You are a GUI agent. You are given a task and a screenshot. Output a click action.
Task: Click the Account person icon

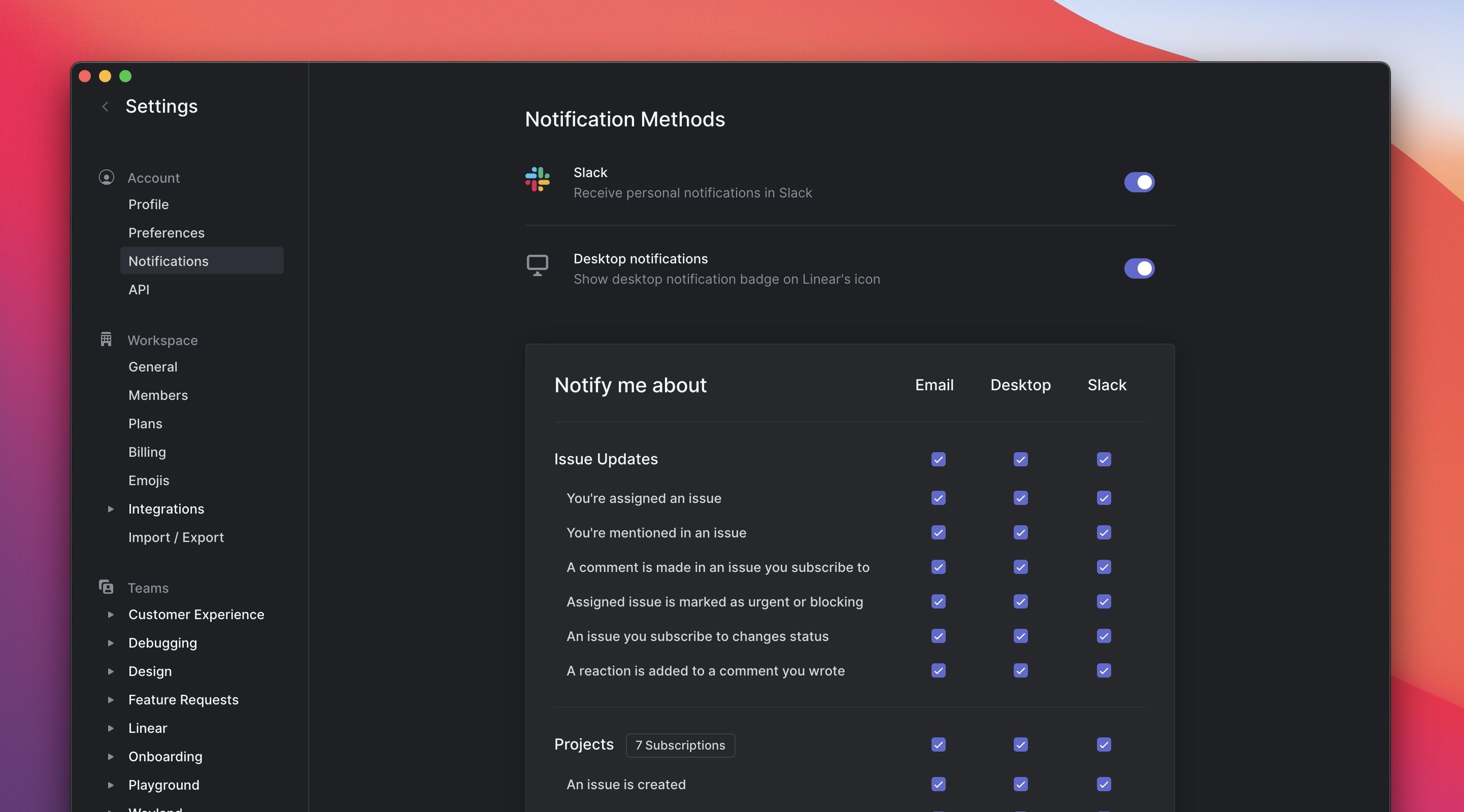coord(106,177)
